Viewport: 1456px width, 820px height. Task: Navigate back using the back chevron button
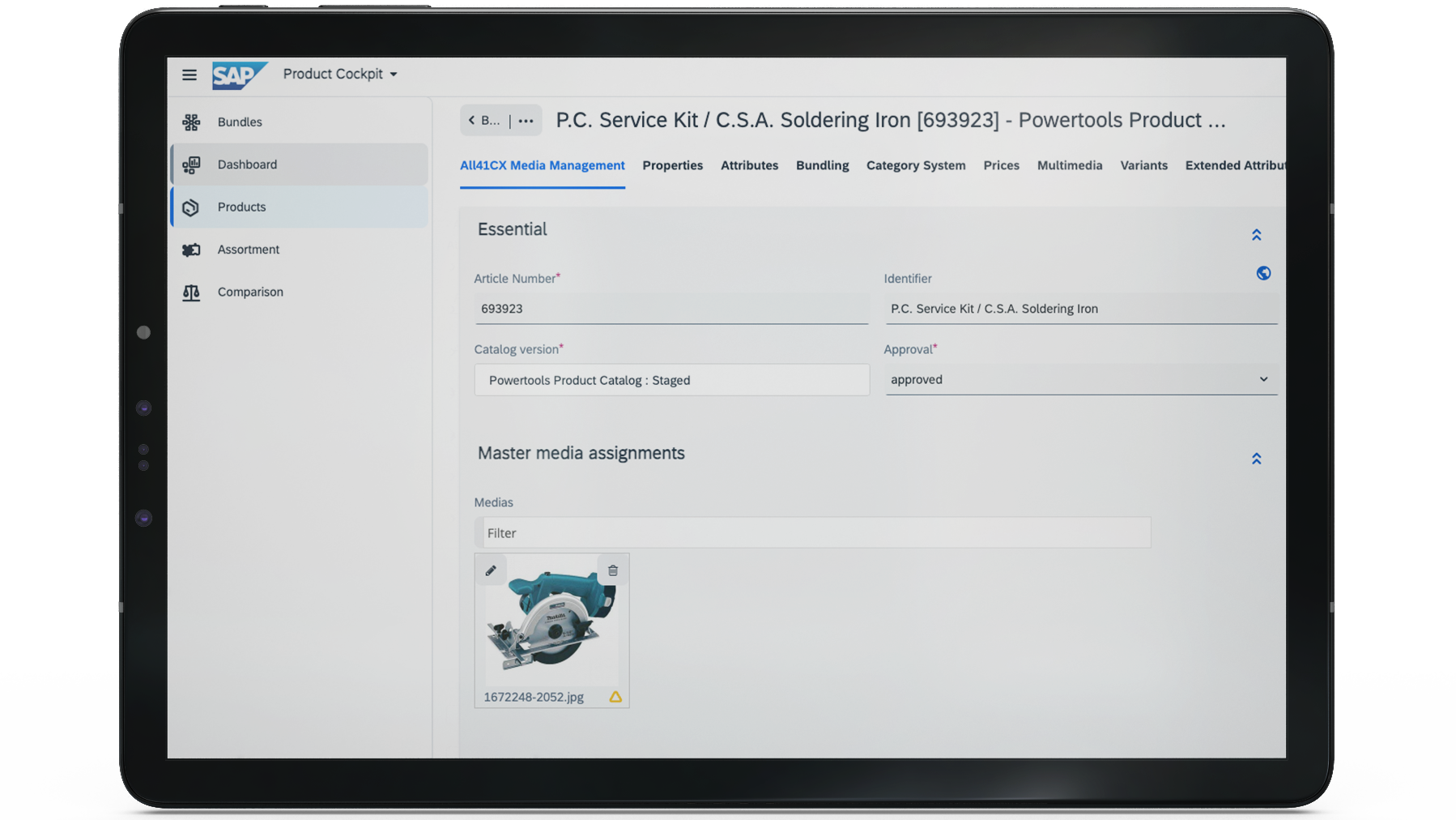click(472, 120)
